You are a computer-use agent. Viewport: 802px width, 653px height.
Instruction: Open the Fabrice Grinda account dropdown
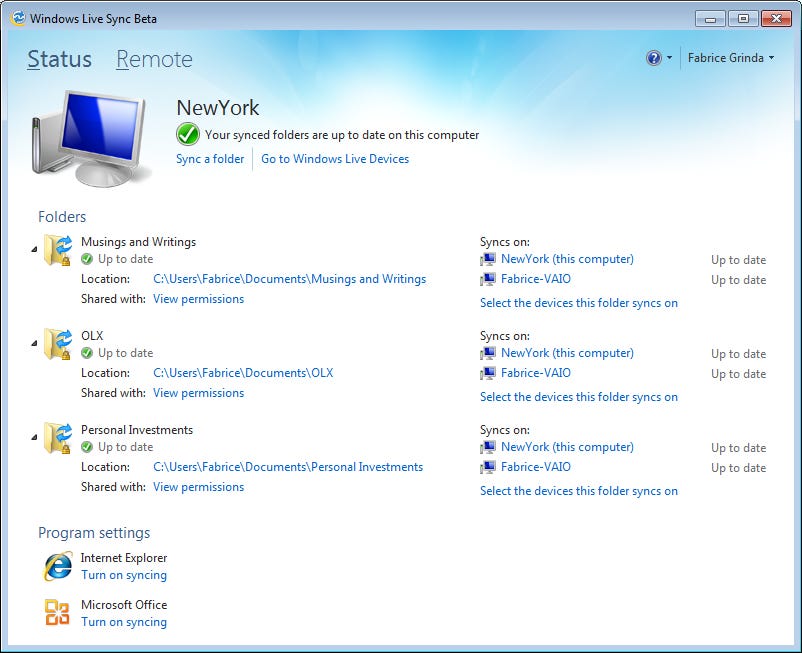(x=731, y=58)
